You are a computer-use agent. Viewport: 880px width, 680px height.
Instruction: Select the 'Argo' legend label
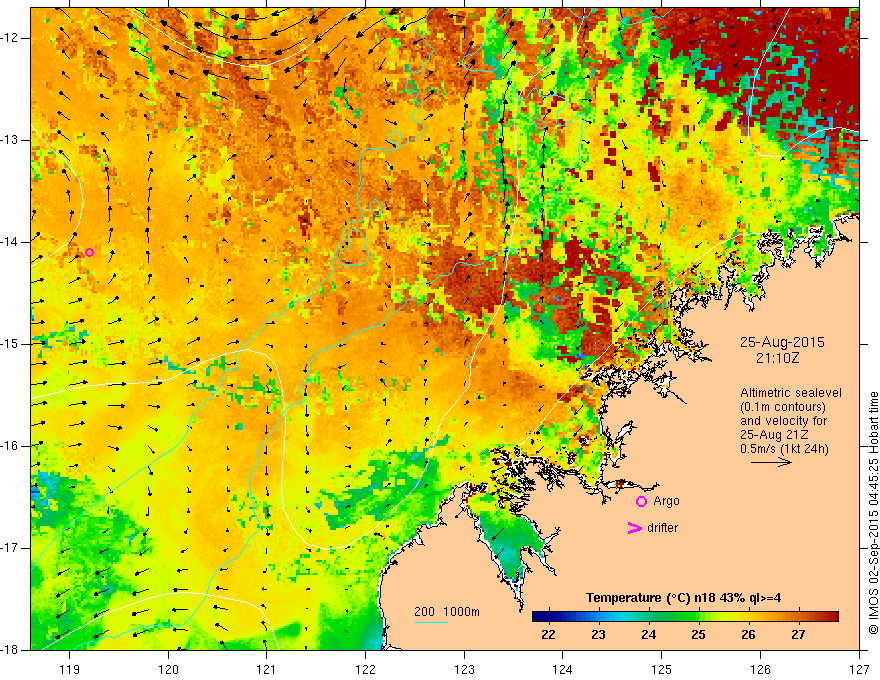(x=666, y=501)
